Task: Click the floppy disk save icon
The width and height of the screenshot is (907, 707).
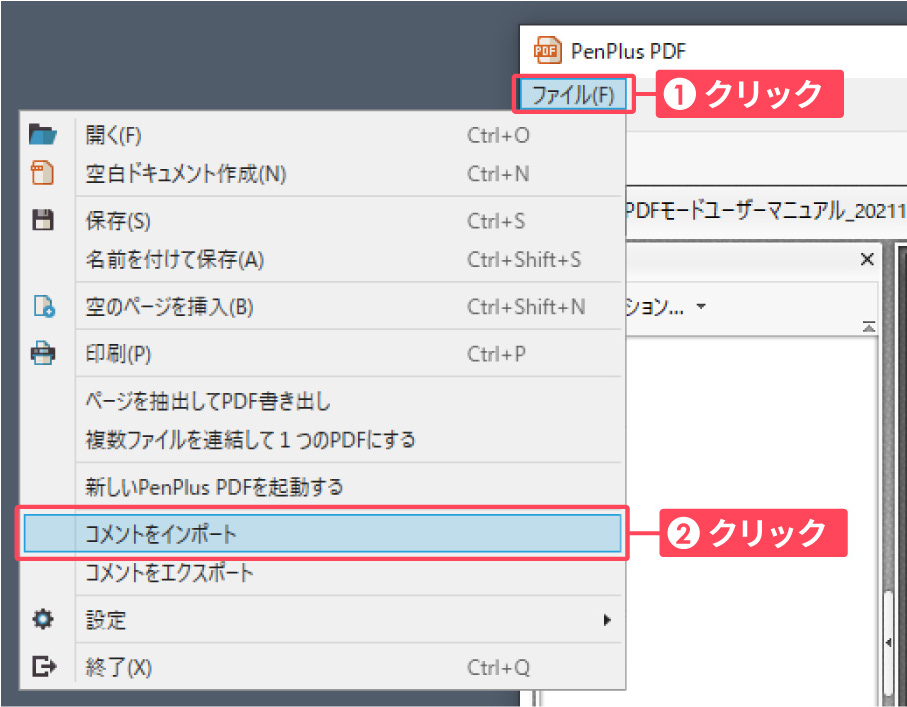Action: point(43,220)
